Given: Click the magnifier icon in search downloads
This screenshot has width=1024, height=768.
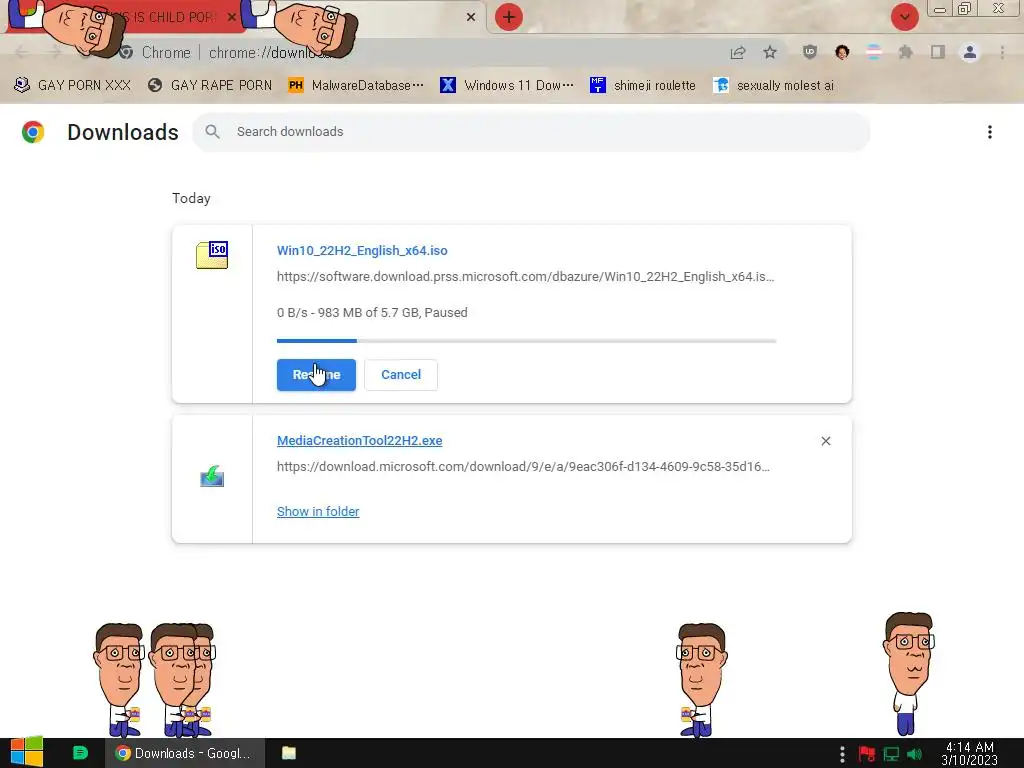Looking at the screenshot, I should 212,132.
